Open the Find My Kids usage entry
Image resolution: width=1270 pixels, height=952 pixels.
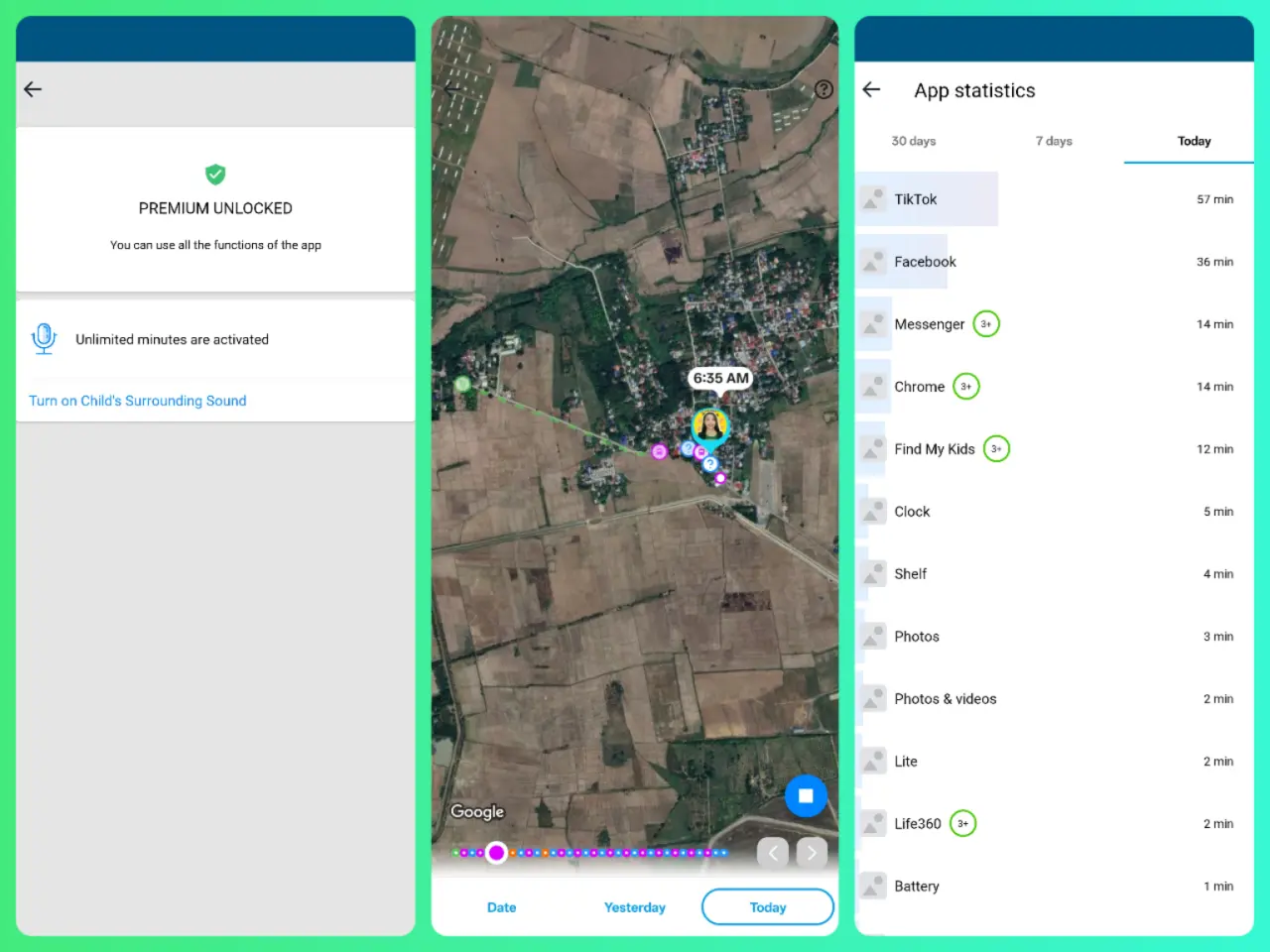(x=1054, y=449)
